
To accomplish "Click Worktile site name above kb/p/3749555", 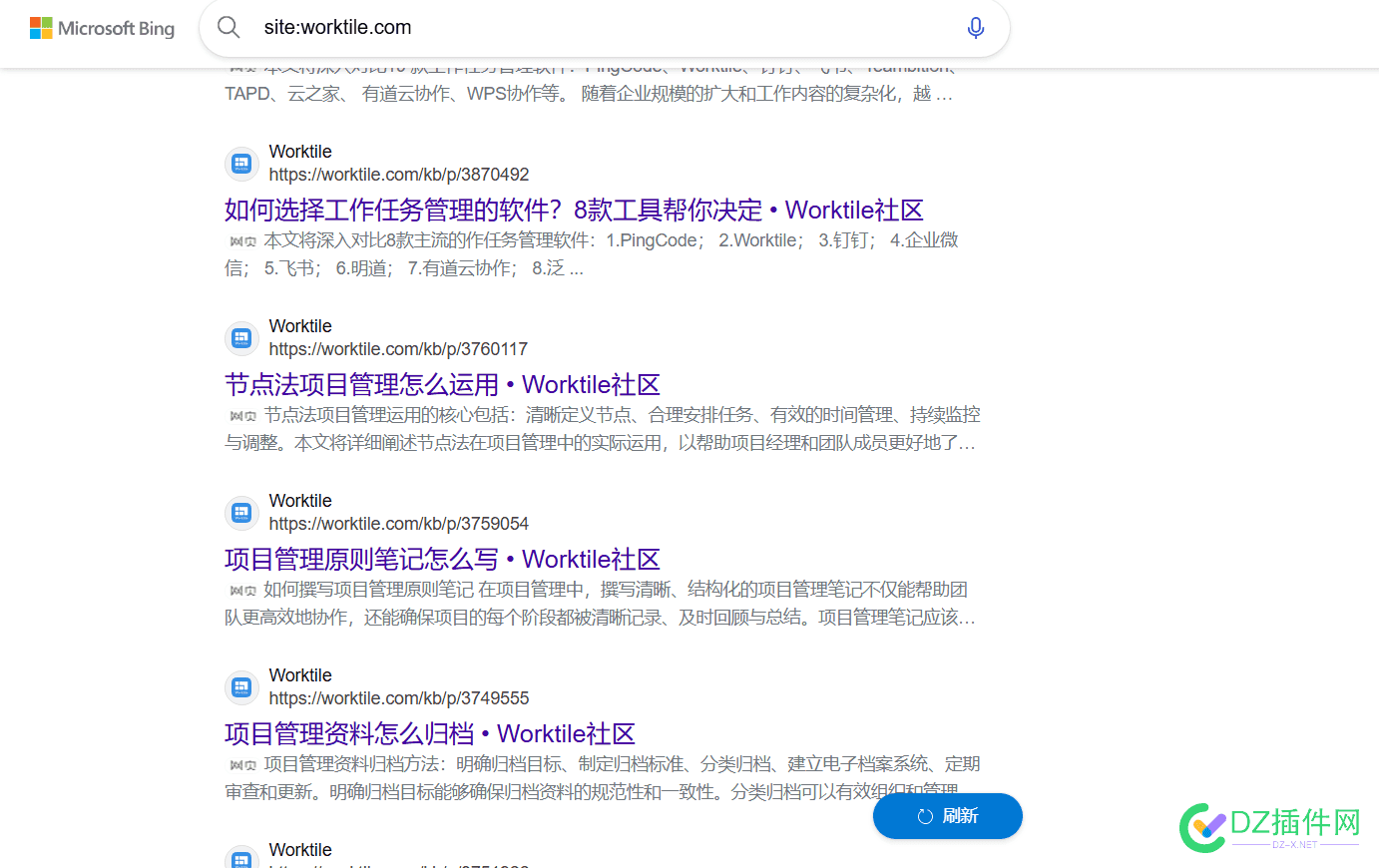I will point(300,675).
